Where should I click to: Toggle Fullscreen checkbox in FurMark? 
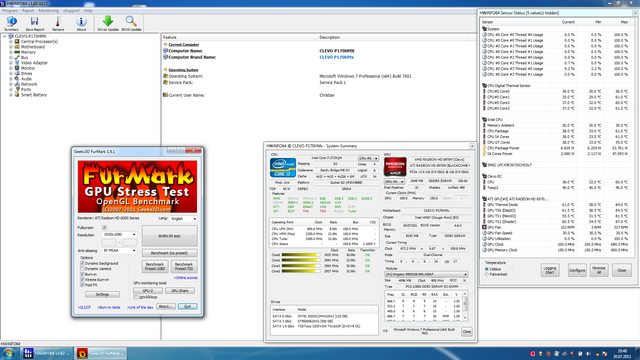(104, 228)
